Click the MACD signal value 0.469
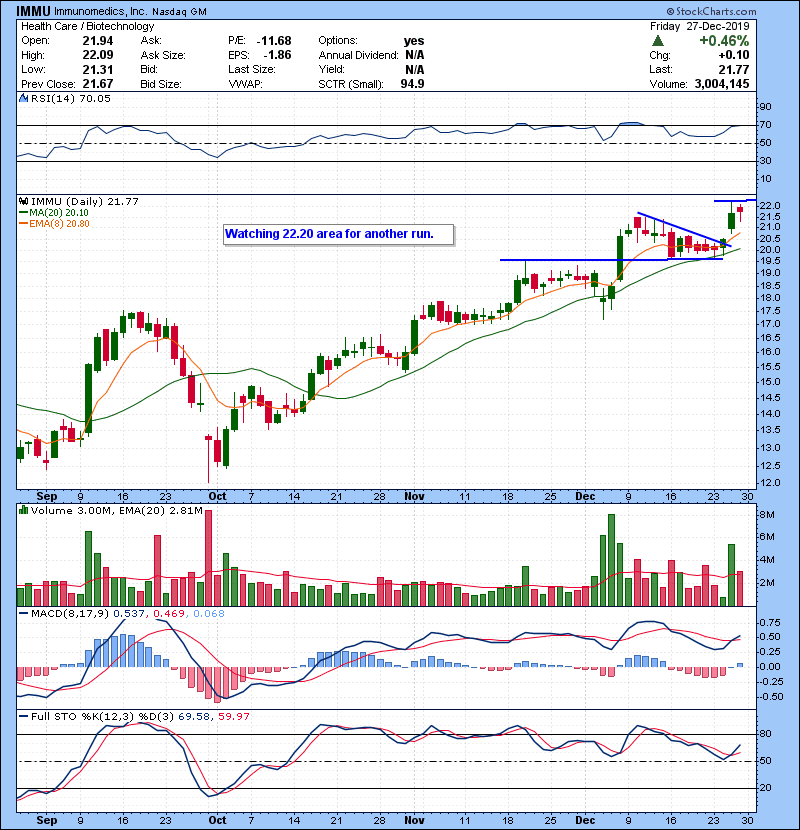Viewport: 800px width, 830px height. coord(169,614)
